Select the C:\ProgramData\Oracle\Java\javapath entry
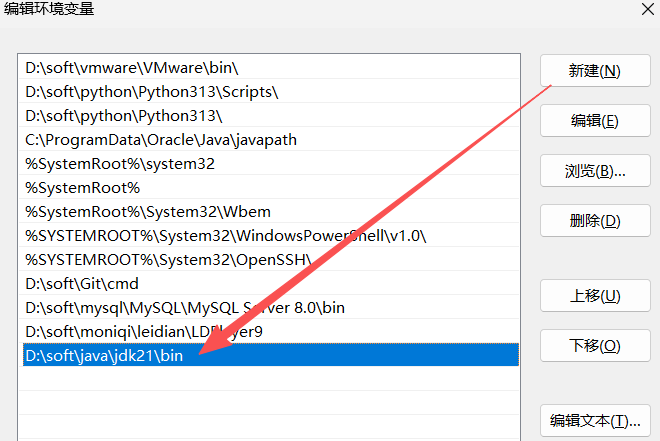 pyautogui.click(x=269, y=139)
